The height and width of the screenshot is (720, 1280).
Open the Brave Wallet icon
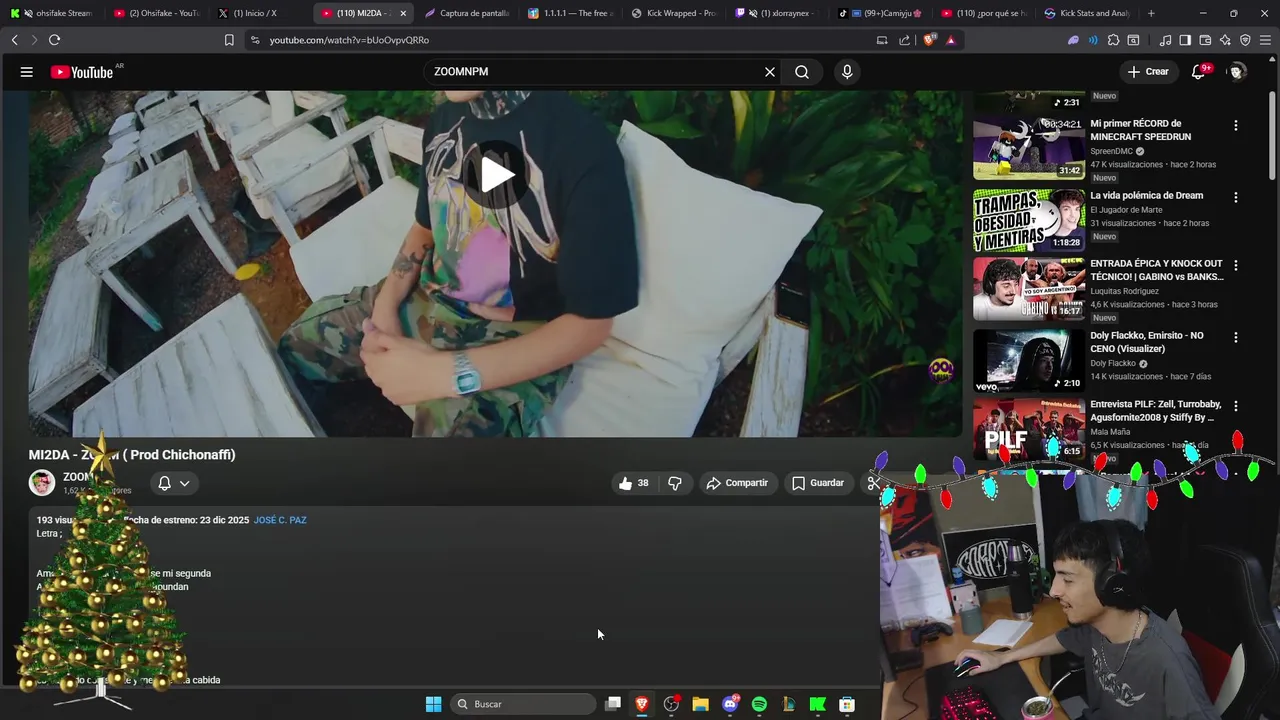pyautogui.click(x=1205, y=40)
